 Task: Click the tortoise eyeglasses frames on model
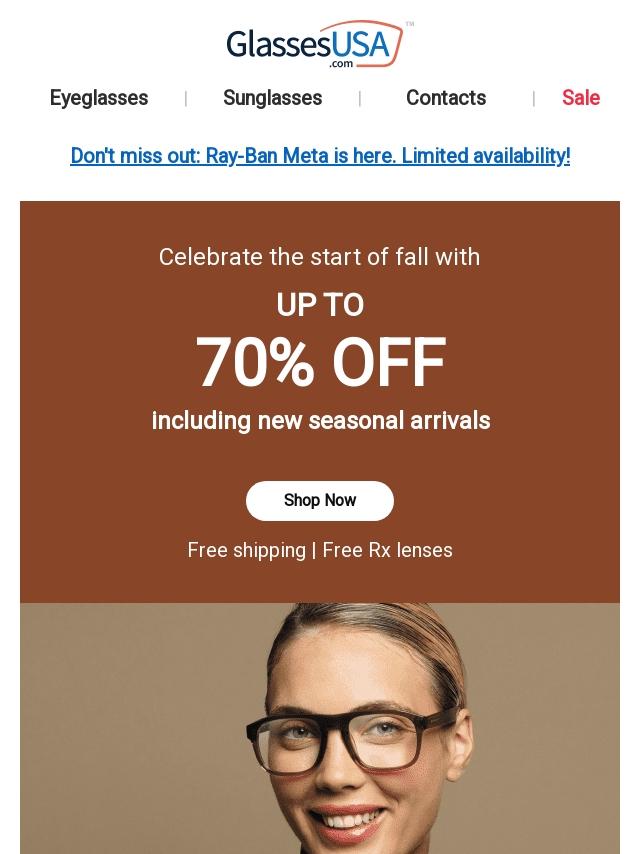(300, 745)
